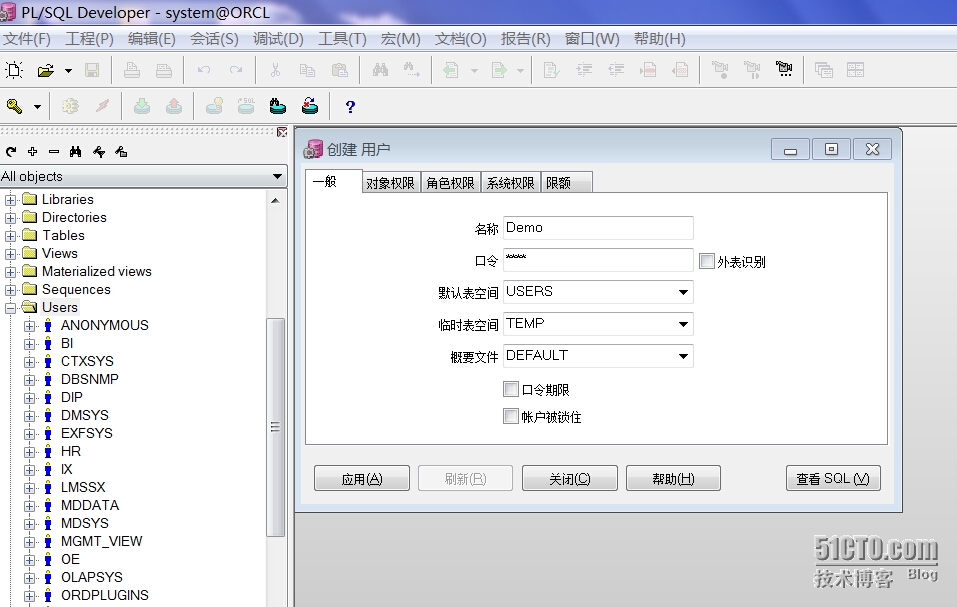
Task: Click the object browser scroll up arrow
Action: click(275, 201)
